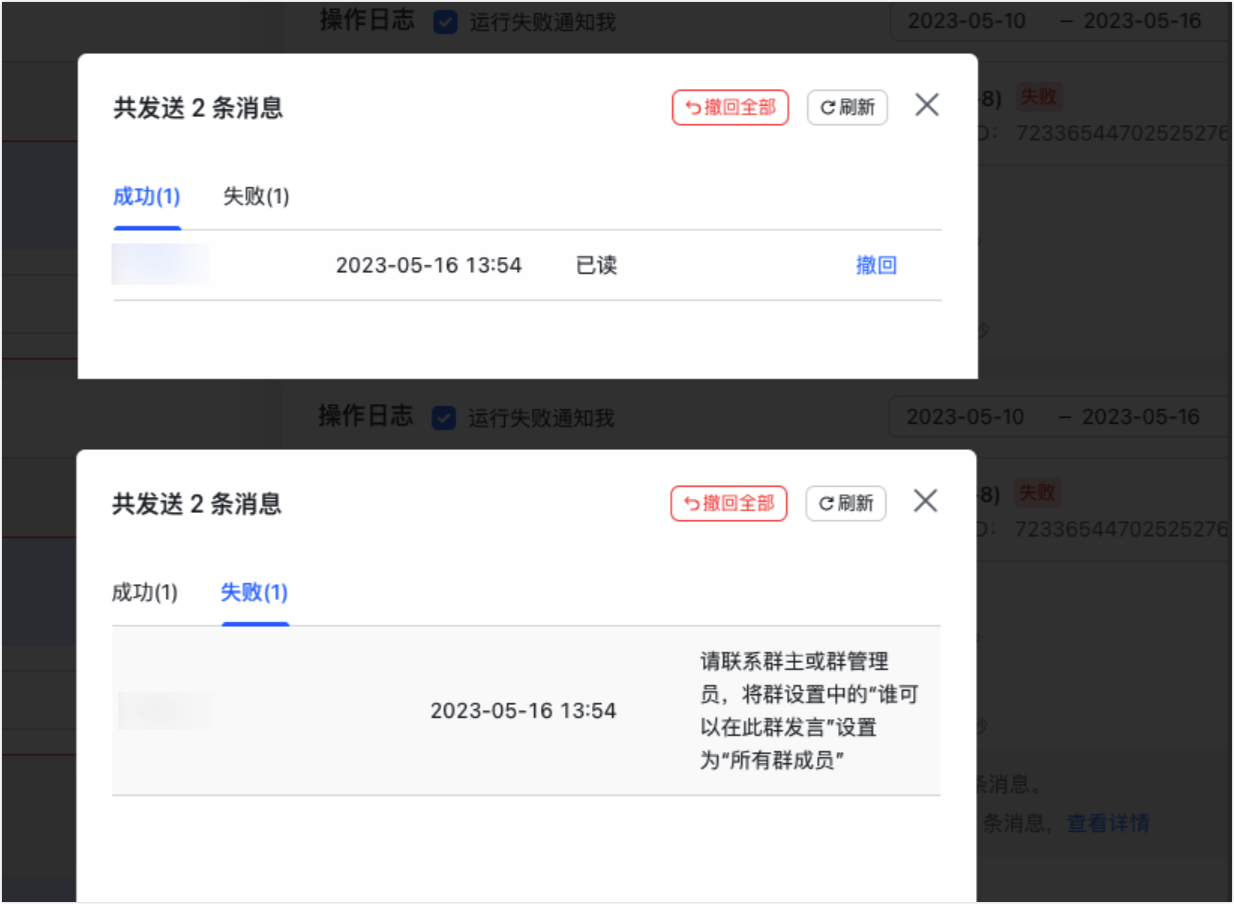Open 查看详情 to view message details
Image resolution: width=1234 pixels, height=904 pixels.
[x=1108, y=822]
